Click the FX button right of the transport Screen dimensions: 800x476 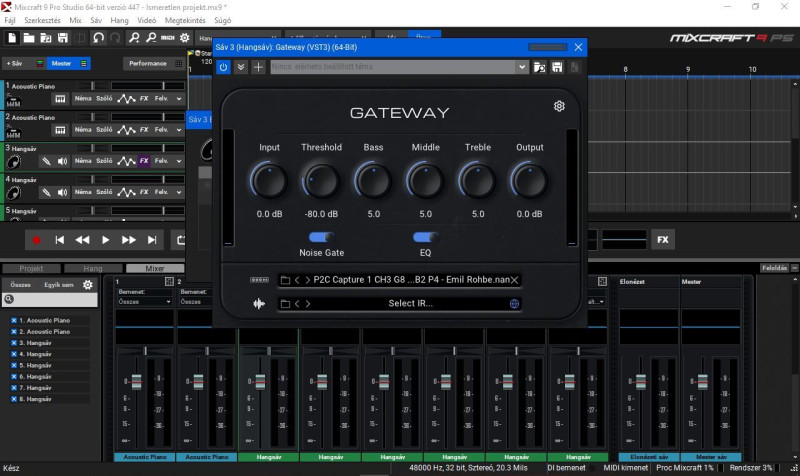click(x=663, y=240)
